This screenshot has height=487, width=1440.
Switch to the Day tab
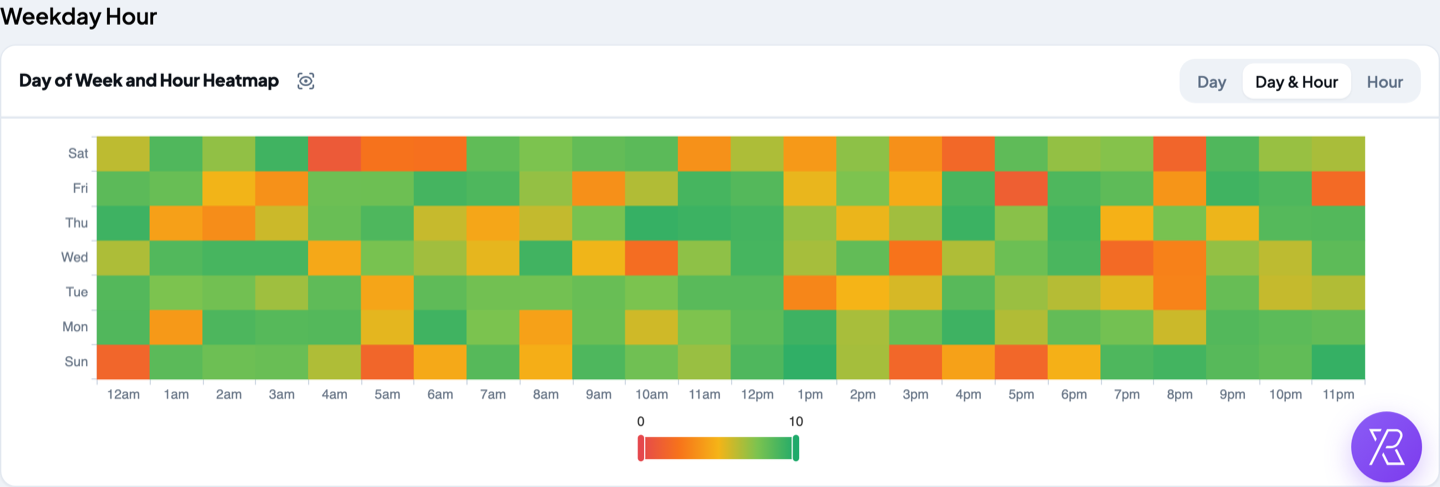[x=1211, y=82]
